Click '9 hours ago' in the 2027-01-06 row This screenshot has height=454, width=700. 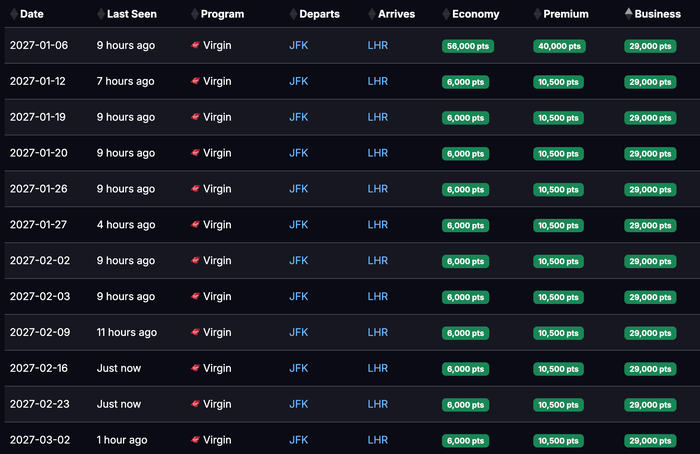[x=126, y=46]
